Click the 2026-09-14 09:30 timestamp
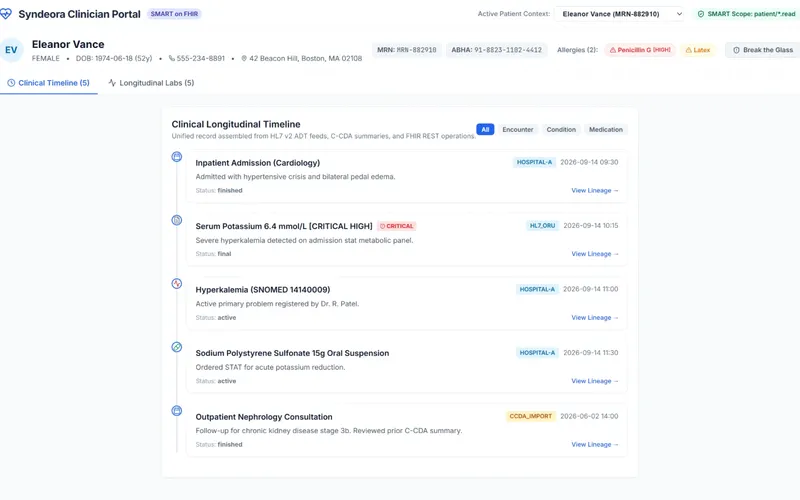Screen dimensions: 800x500 (x=589, y=162)
